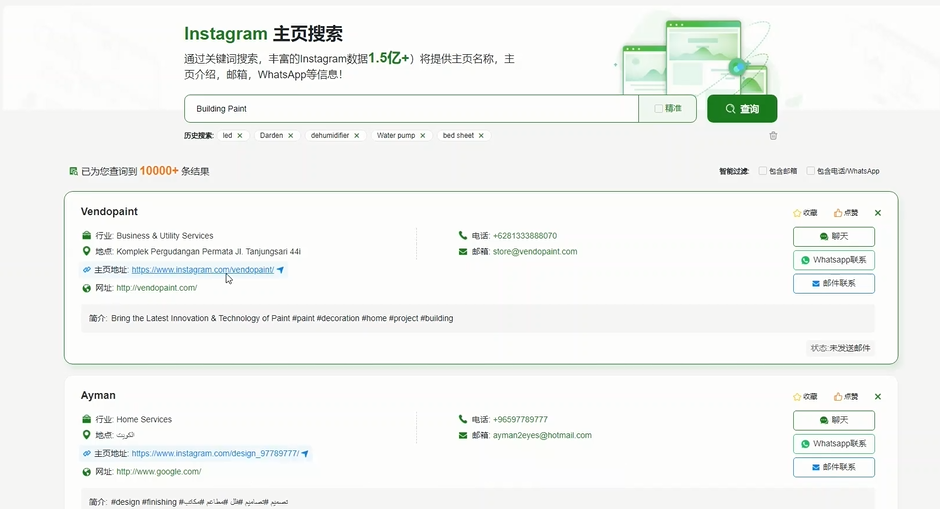This screenshot has height=509, width=940.
Task: Select the 'Water pump' history tag
Action: pyautogui.click(x=395, y=136)
